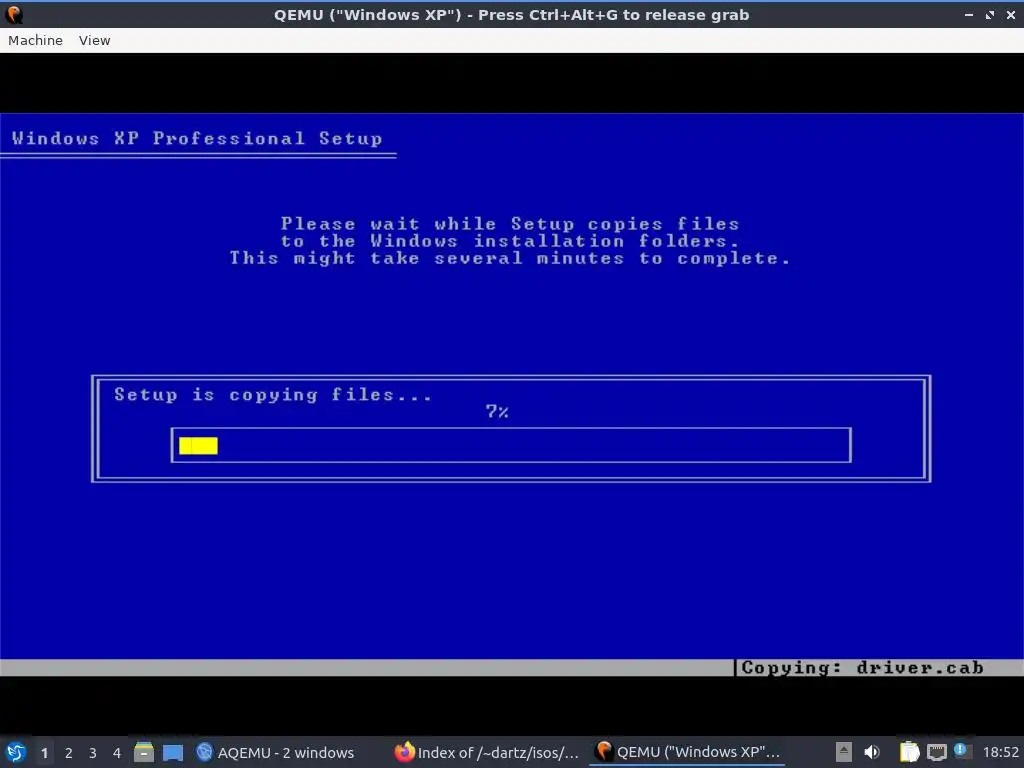Click the network monitor tray icon
Screen dimensions: 1024x768
936,752
